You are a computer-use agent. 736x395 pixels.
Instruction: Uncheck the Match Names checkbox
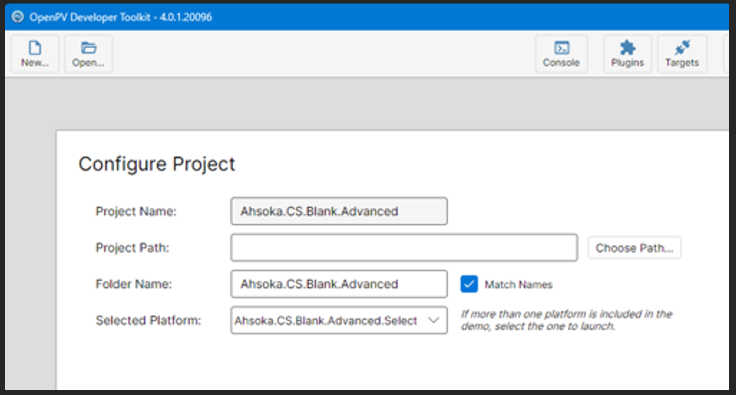coord(469,284)
